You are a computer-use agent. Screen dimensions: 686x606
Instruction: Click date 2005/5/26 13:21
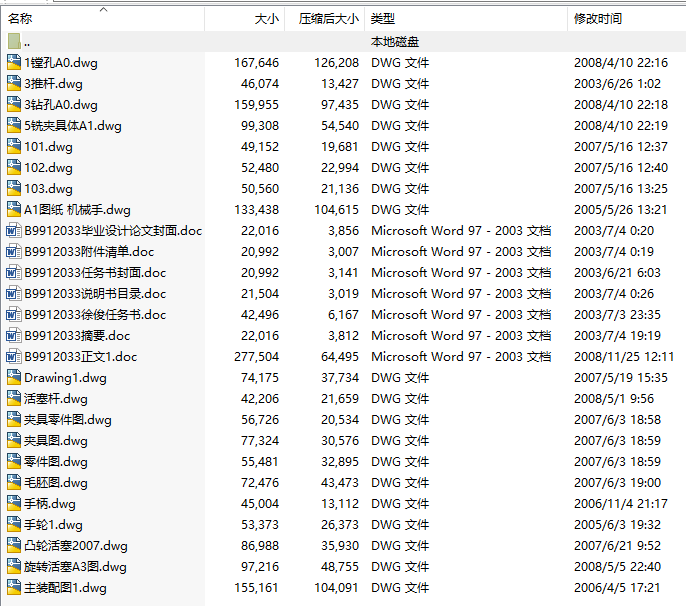tap(621, 210)
